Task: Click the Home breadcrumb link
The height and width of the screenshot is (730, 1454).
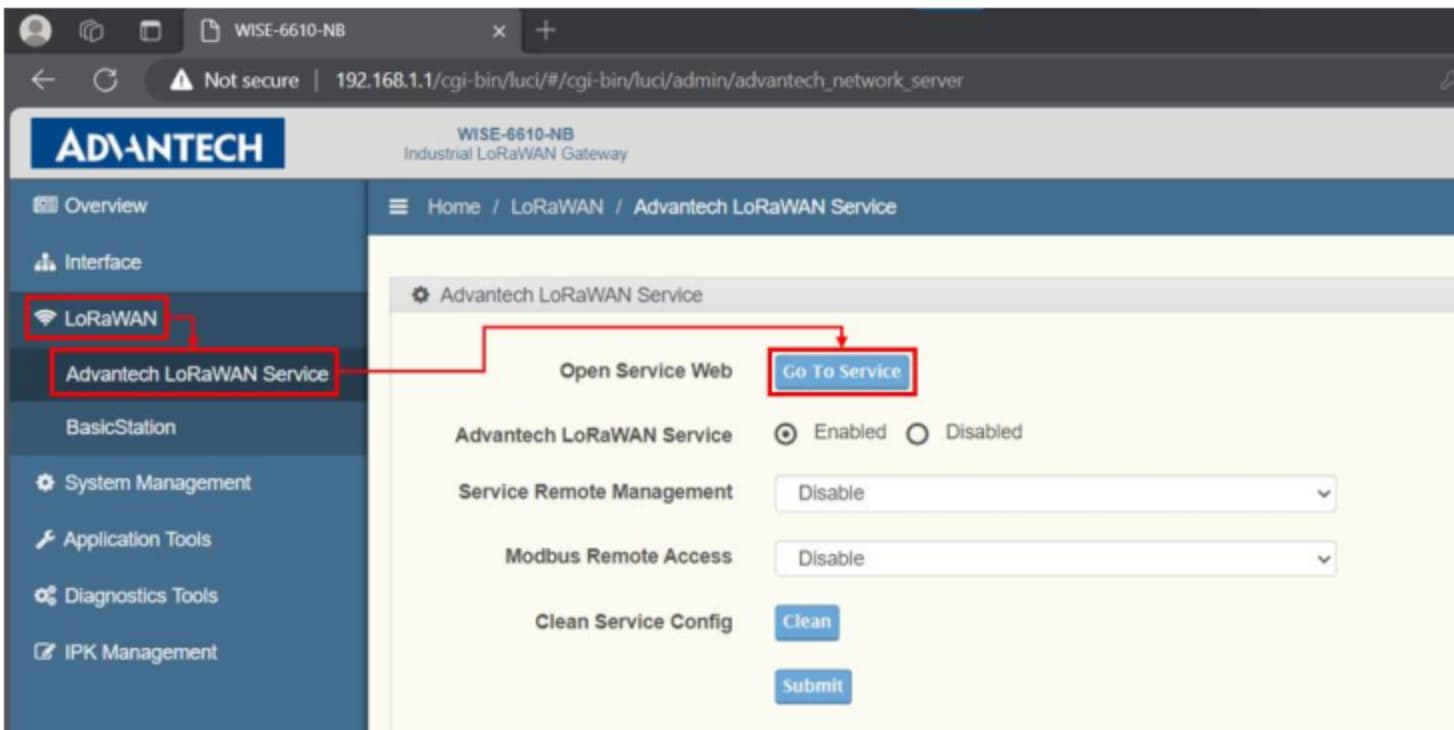Action: pyautogui.click(x=454, y=207)
